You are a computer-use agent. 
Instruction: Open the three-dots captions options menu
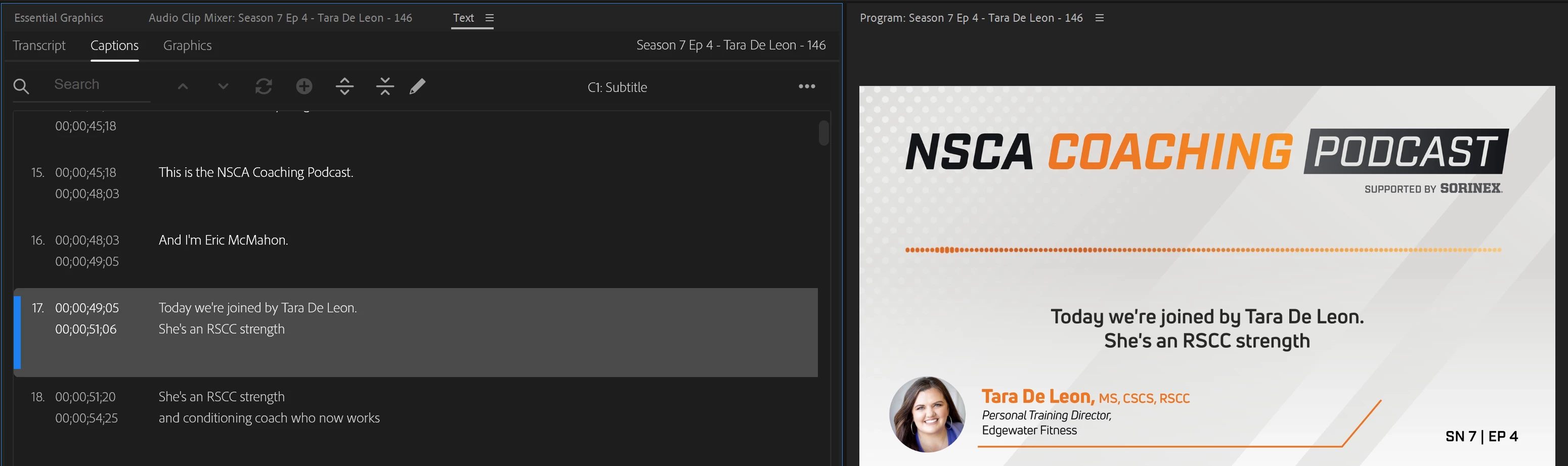pos(807,86)
